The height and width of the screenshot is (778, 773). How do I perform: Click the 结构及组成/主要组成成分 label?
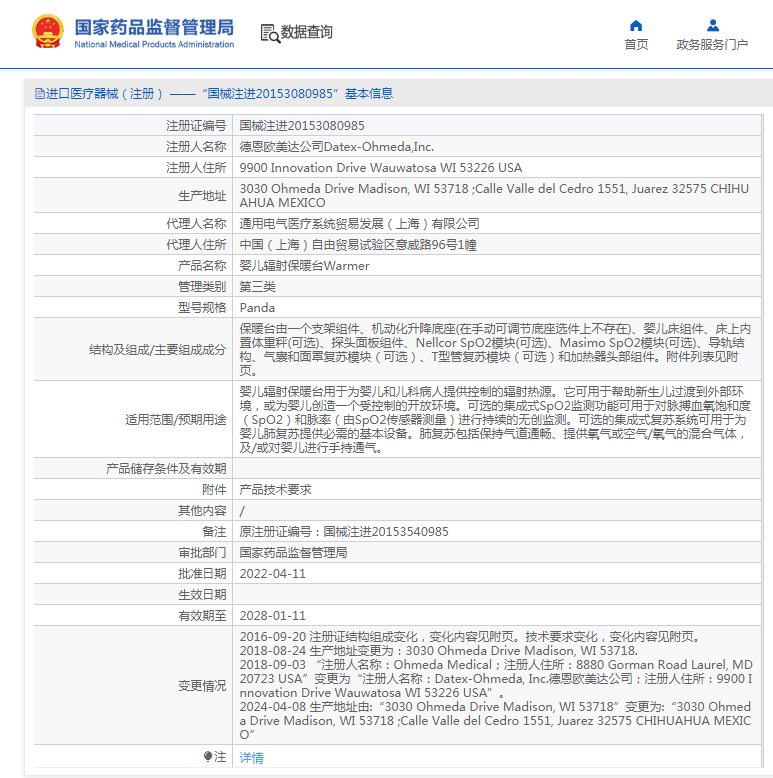(x=157, y=350)
